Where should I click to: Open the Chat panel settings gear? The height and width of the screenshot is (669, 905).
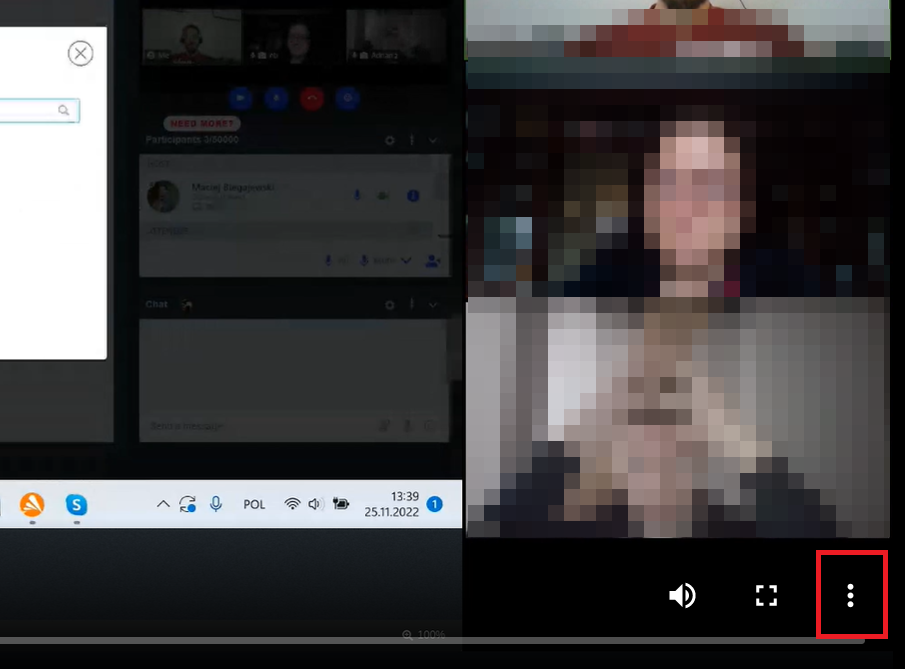tap(390, 304)
